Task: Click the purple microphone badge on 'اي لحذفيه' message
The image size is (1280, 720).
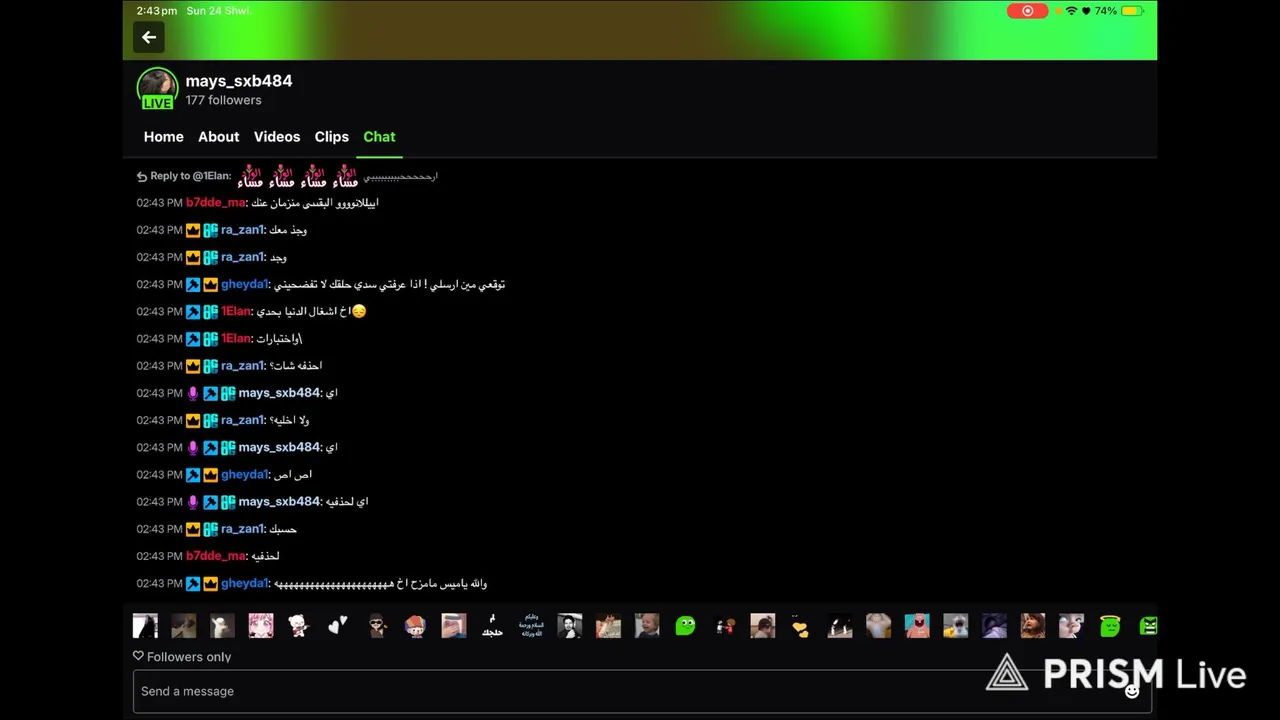Action: pyautogui.click(x=193, y=502)
